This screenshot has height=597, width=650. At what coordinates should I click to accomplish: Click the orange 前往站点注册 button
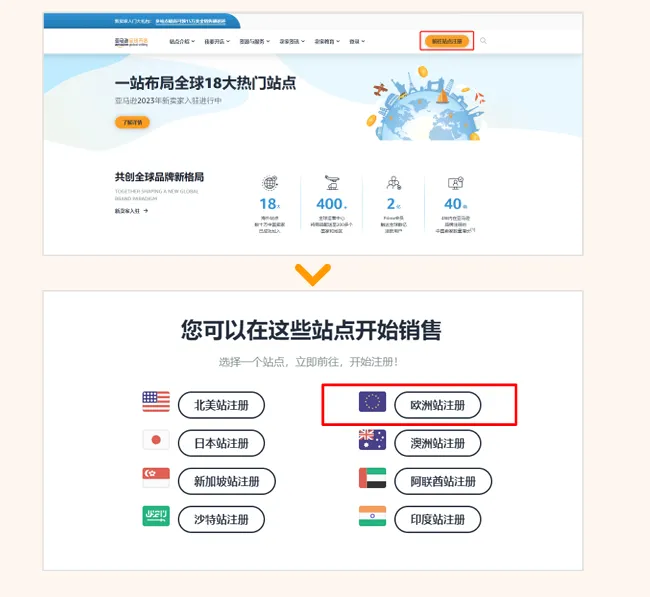tap(447, 41)
